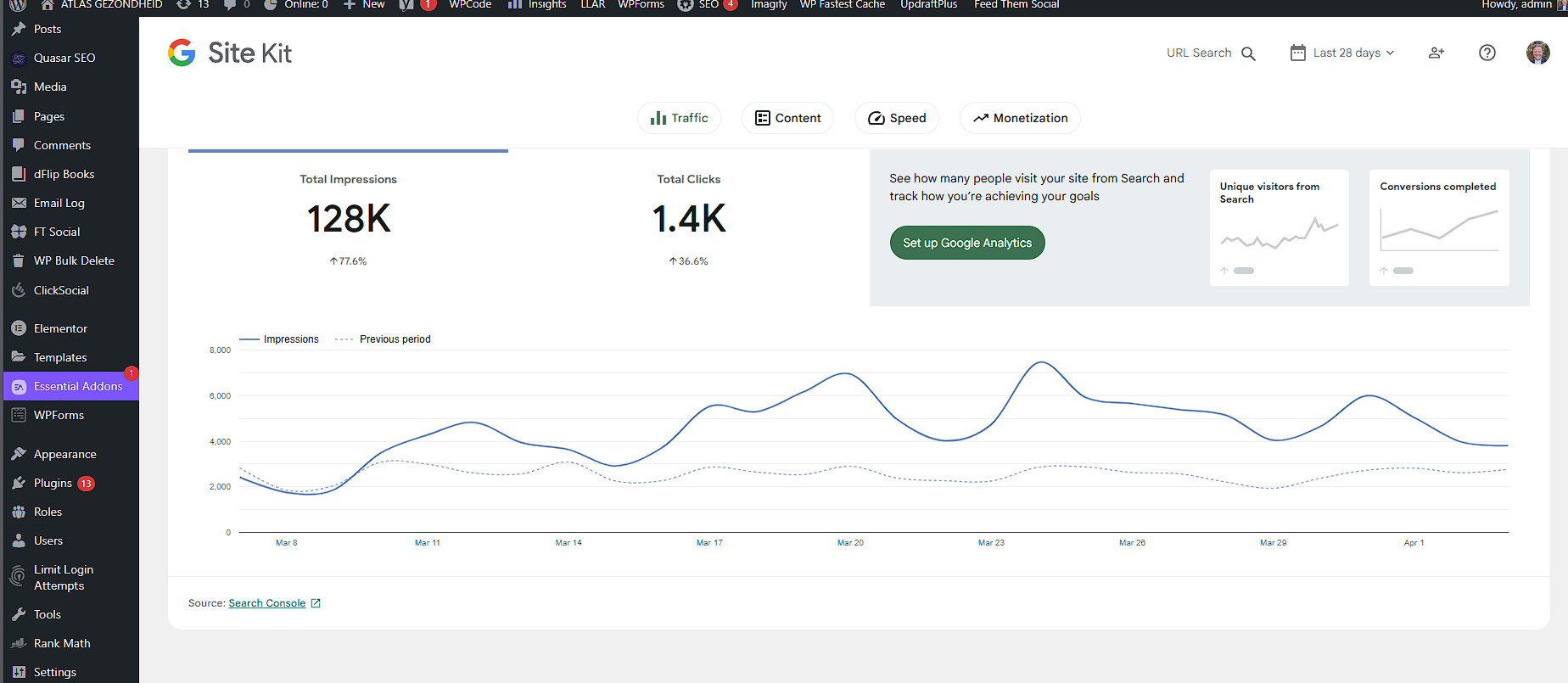Click the Online: 0 indicator
The width and height of the screenshot is (1568, 683).
[296, 4]
